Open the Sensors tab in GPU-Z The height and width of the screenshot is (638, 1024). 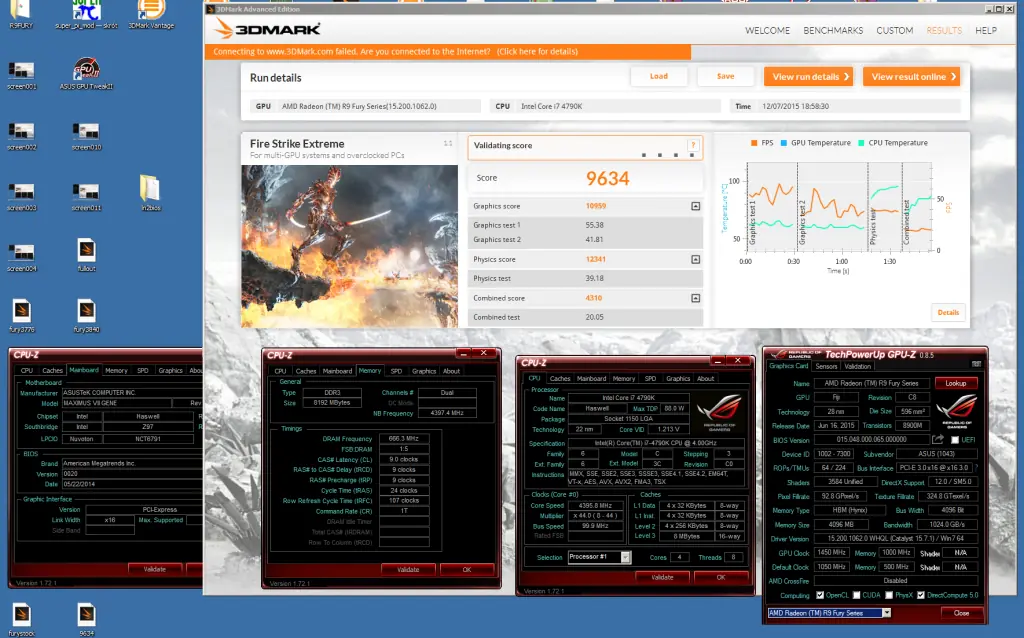pyautogui.click(x=826, y=366)
